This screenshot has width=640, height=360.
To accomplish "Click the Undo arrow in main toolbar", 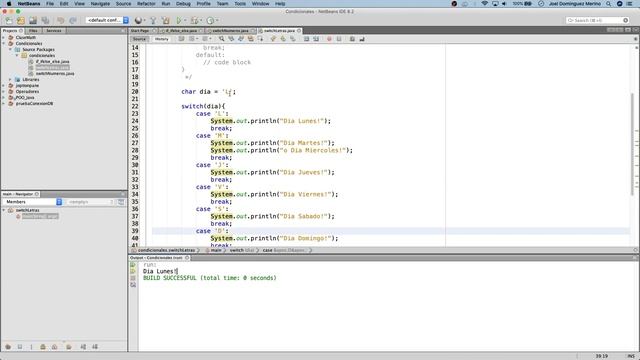I will (x=61, y=20).
